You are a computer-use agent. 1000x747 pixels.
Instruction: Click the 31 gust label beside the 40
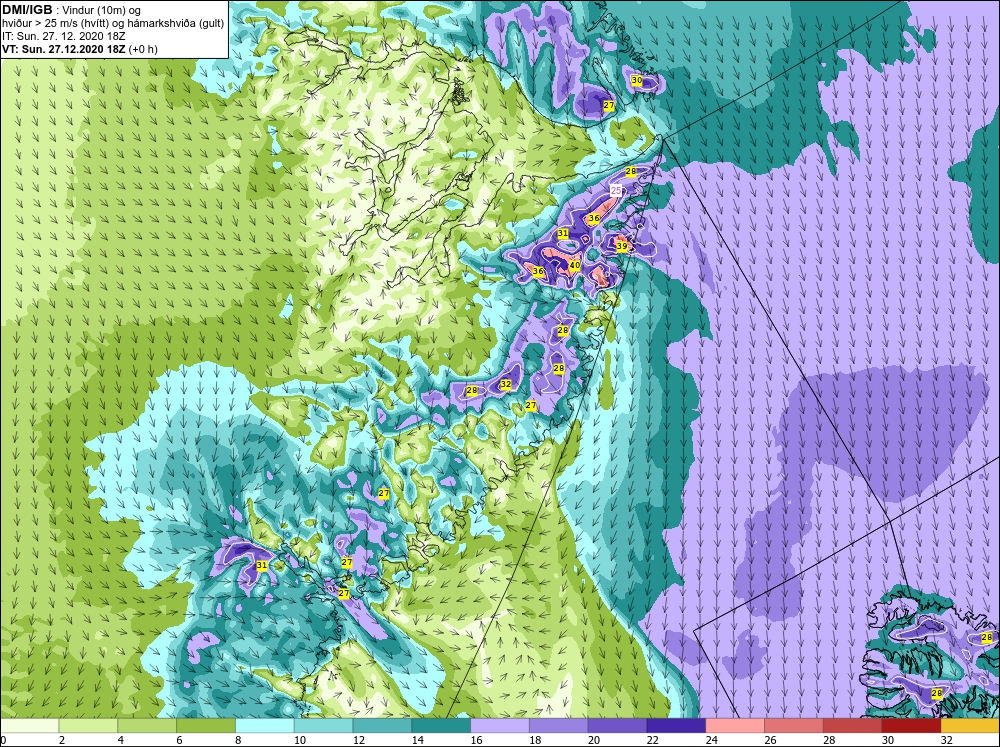[562, 233]
